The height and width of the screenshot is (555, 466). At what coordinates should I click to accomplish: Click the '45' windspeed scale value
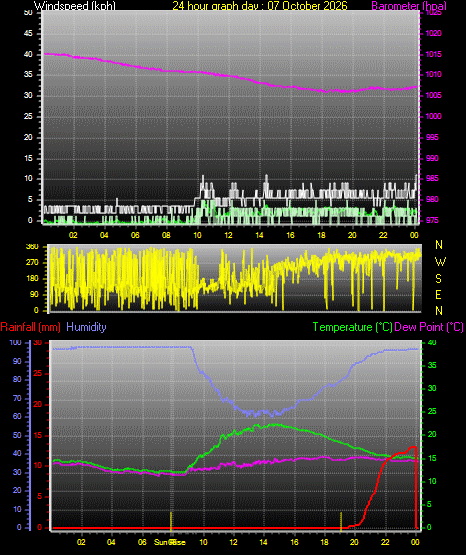point(28,34)
